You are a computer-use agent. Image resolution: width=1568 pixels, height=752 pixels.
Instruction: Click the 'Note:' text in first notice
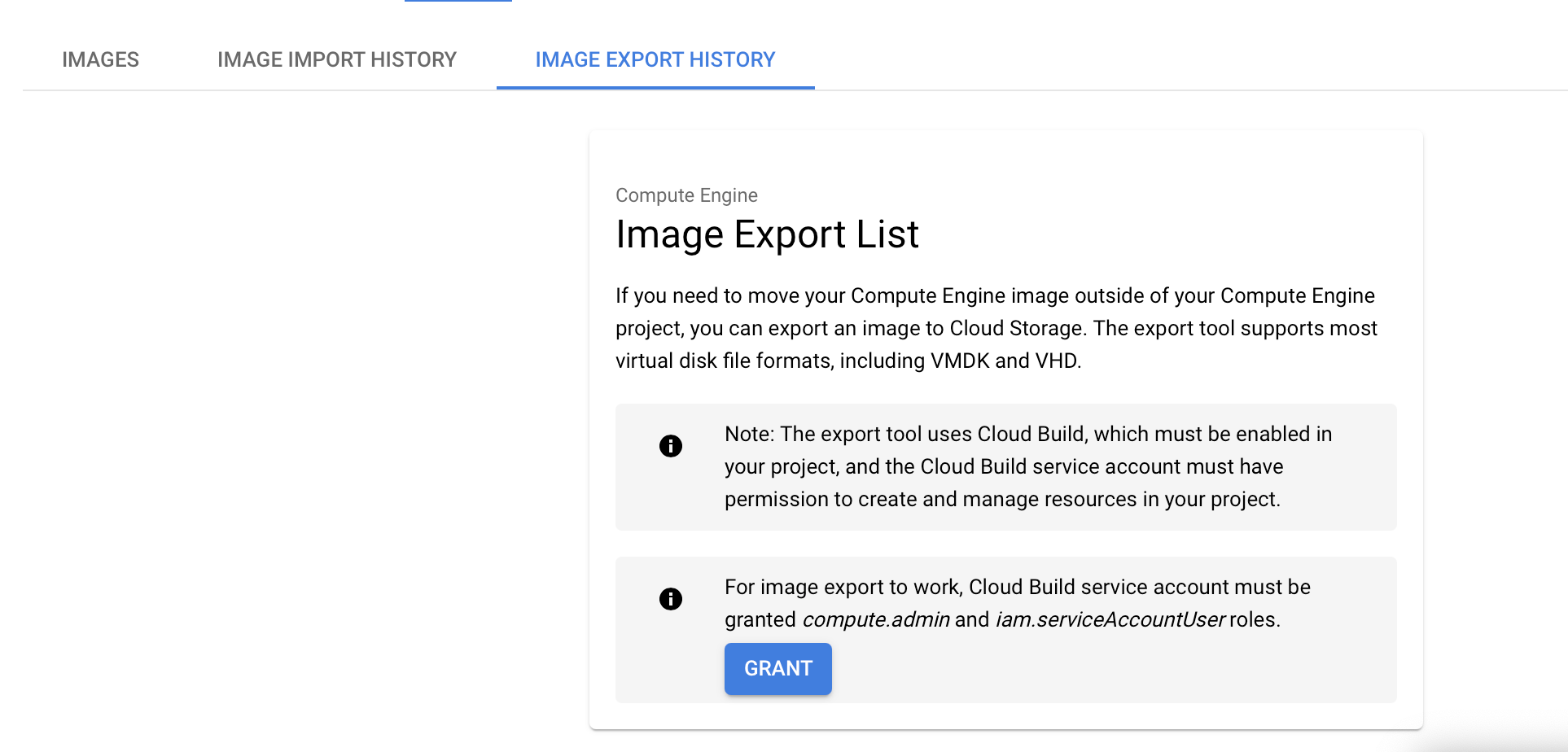pos(749,434)
